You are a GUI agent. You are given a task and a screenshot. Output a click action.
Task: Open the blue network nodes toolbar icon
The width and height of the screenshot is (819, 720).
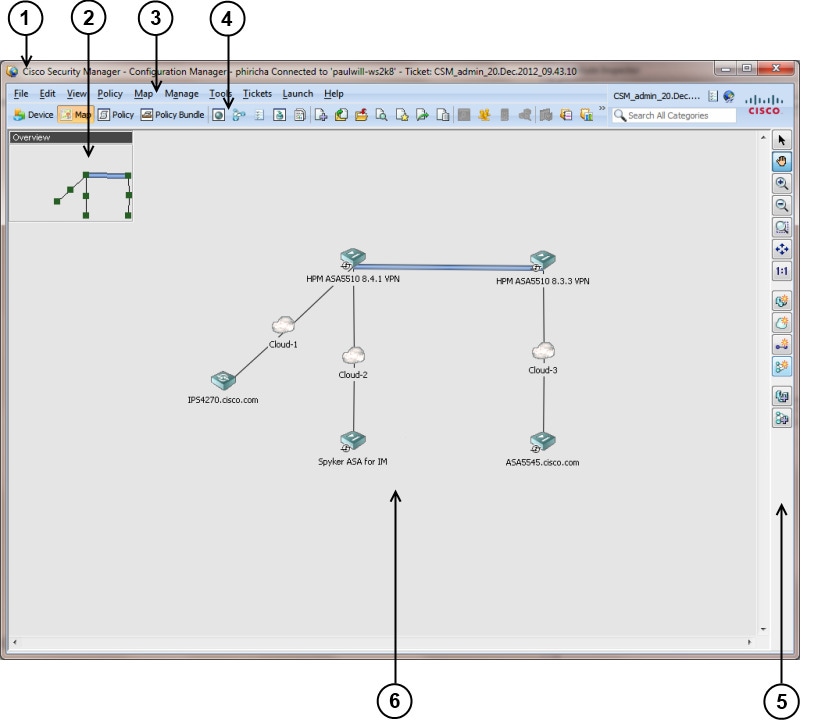239,115
